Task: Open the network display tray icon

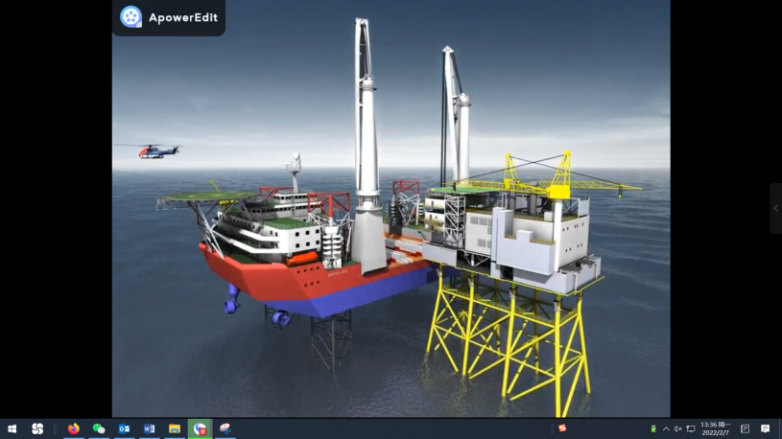Action: pyautogui.click(x=691, y=429)
